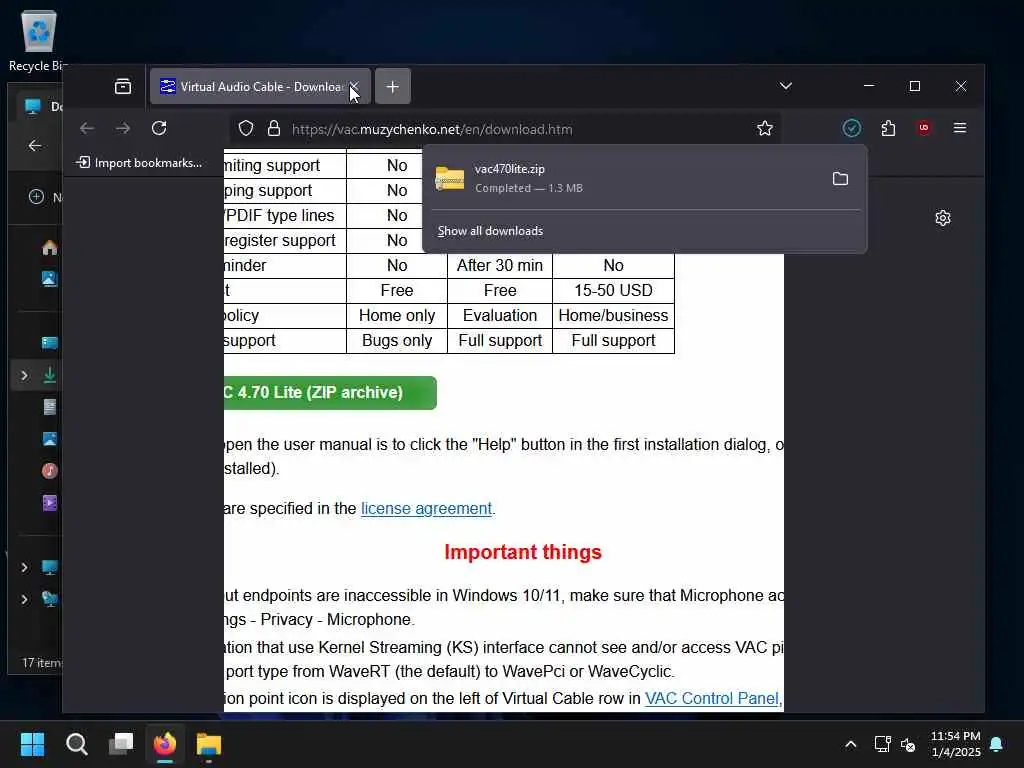Select the Bugs only cell
Screen dimensions: 1024x768
(x=397, y=340)
